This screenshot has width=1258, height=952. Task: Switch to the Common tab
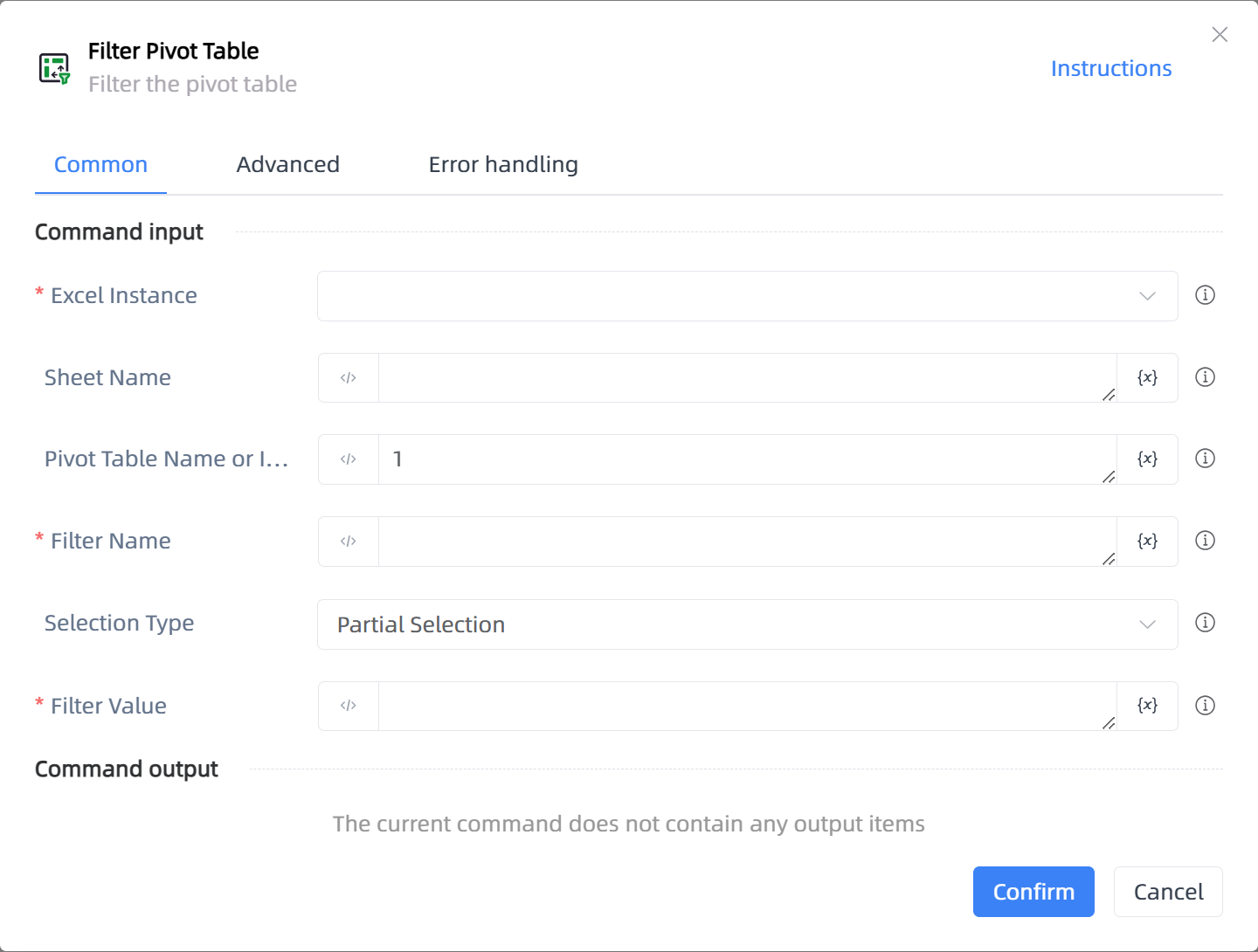100,165
